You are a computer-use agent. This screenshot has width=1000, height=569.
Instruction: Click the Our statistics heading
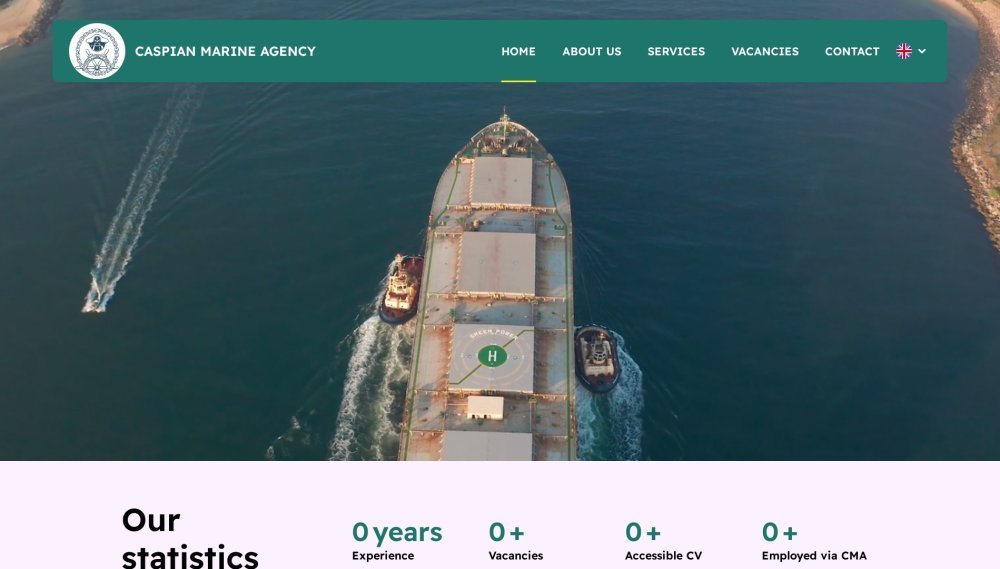pyautogui.click(x=189, y=538)
